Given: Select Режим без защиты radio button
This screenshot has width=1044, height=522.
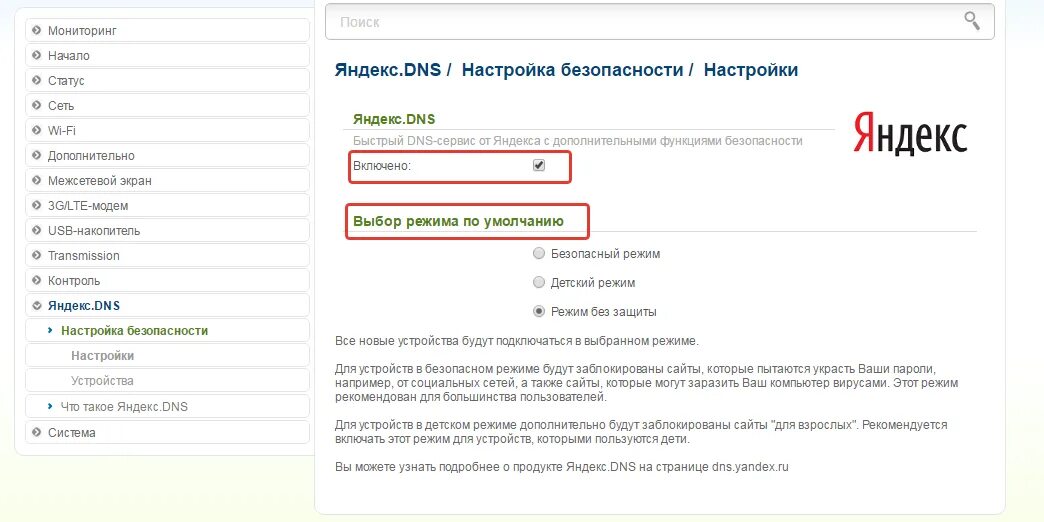Looking at the screenshot, I should click(539, 311).
